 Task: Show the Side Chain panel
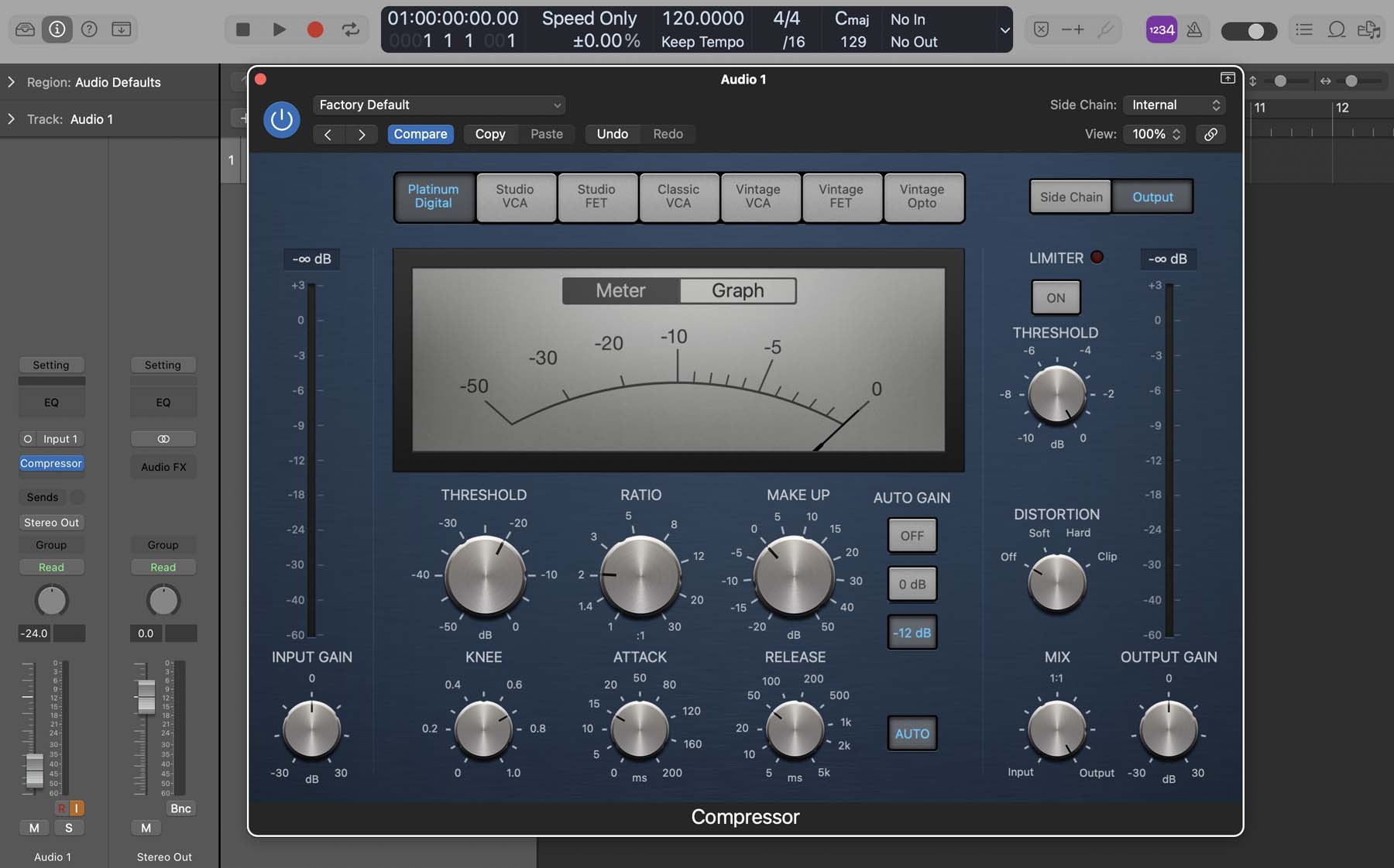[x=1071, y=197]
